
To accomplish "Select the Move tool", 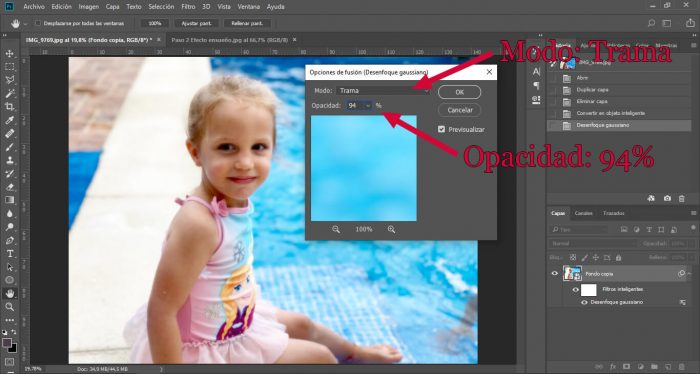I will tap(9, 54).
